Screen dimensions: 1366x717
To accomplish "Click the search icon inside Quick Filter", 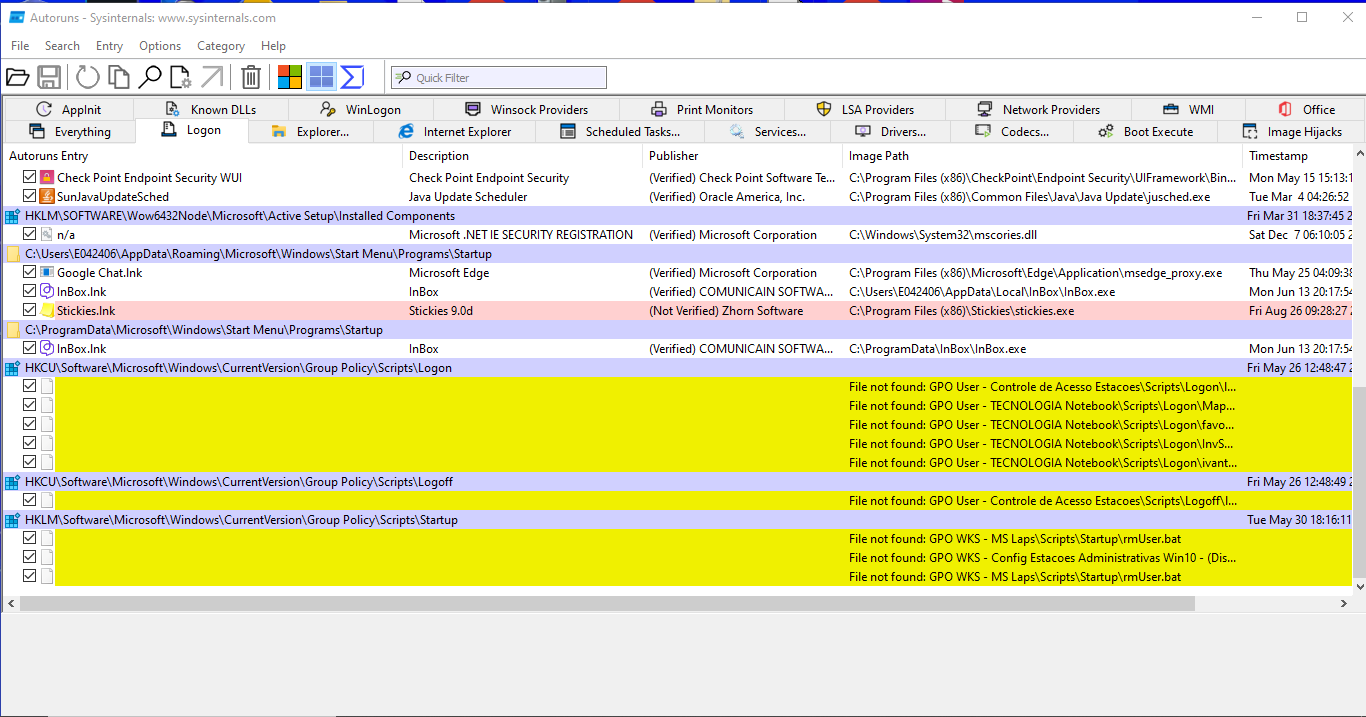I will click(x=403, y=78).
